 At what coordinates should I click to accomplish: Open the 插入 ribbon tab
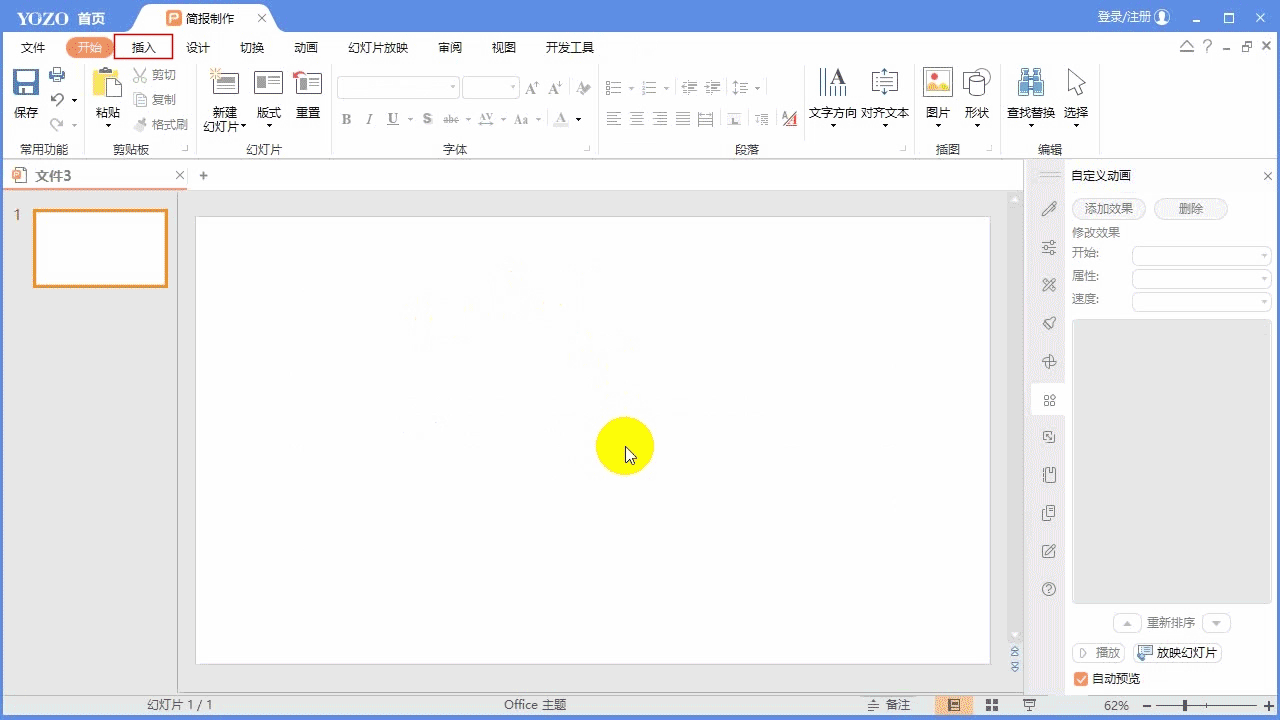[144, 47]
